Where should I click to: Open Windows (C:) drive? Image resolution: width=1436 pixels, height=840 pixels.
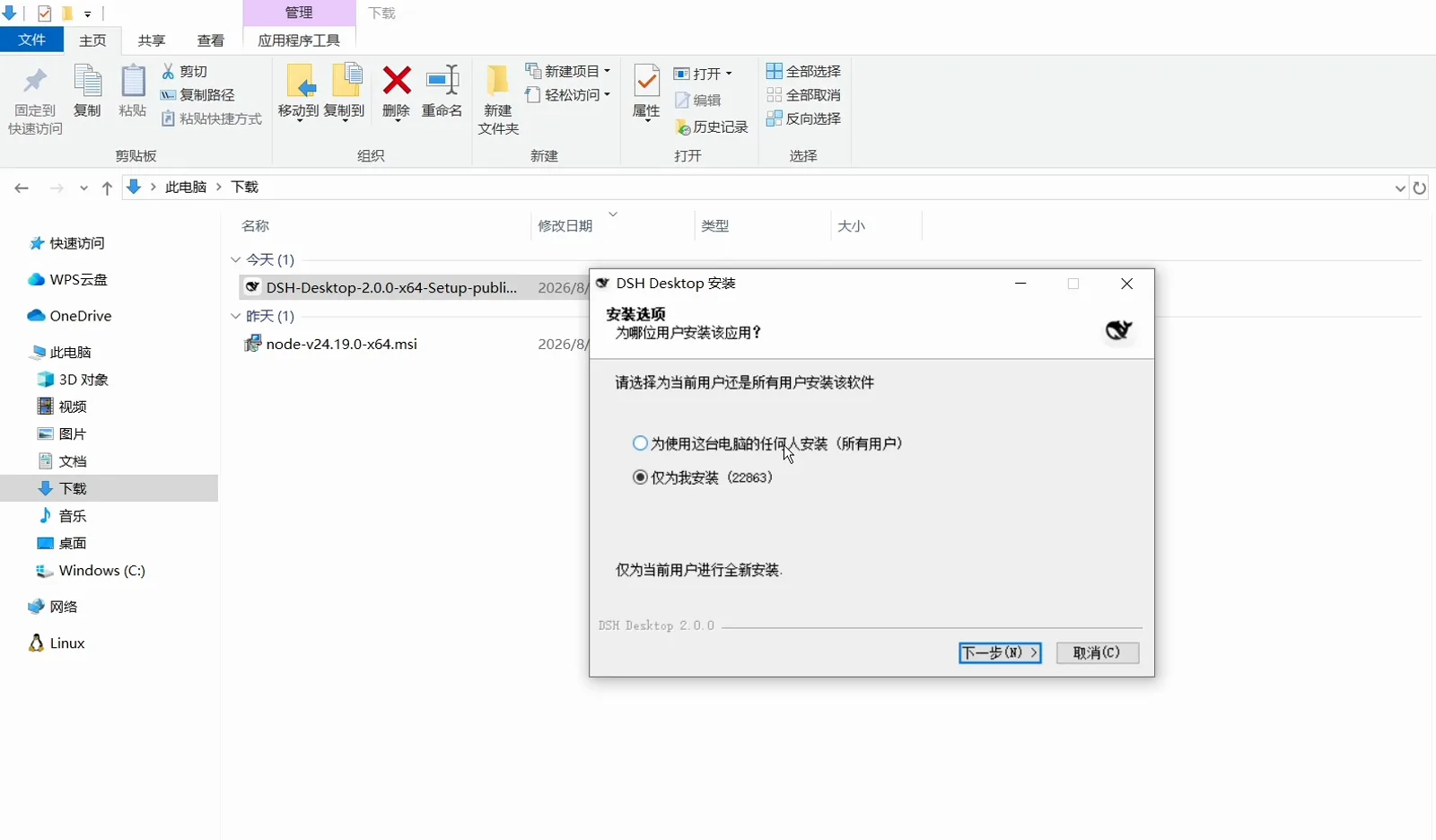coord(90,571)
